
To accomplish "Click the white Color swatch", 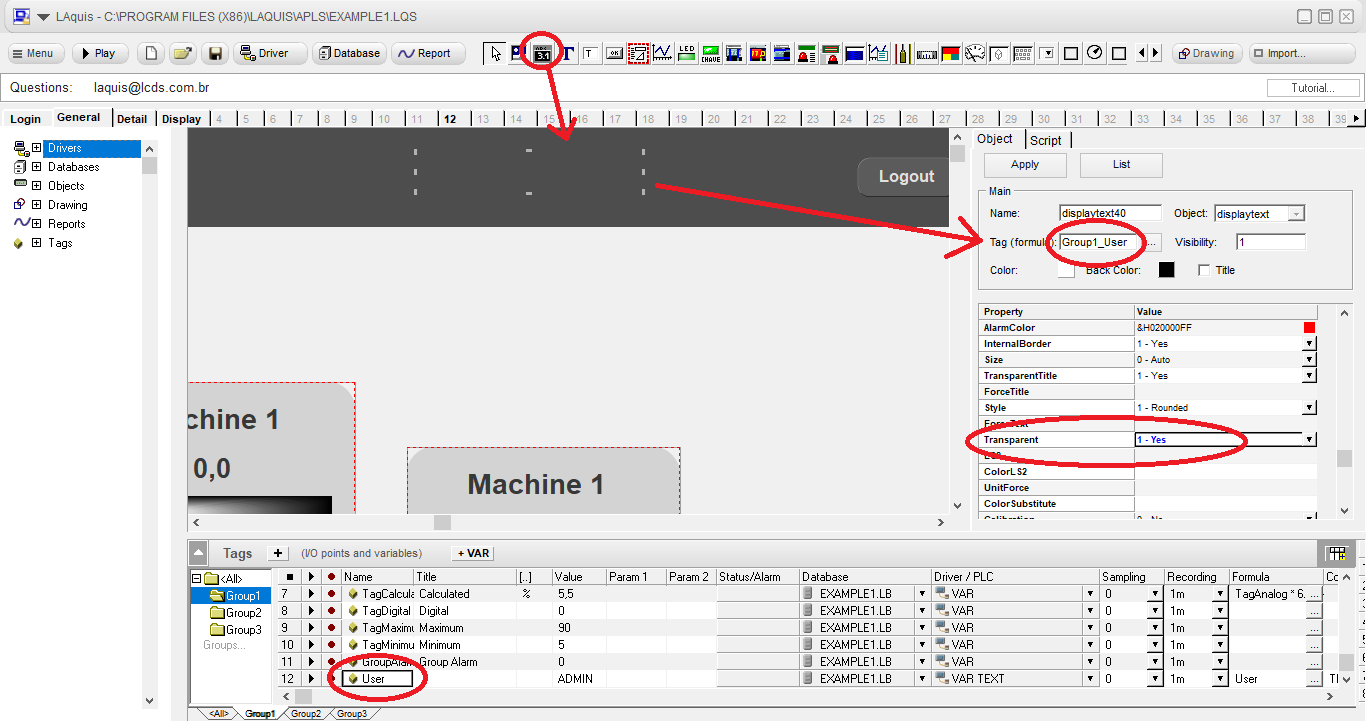I will [x=1066, y=270].
